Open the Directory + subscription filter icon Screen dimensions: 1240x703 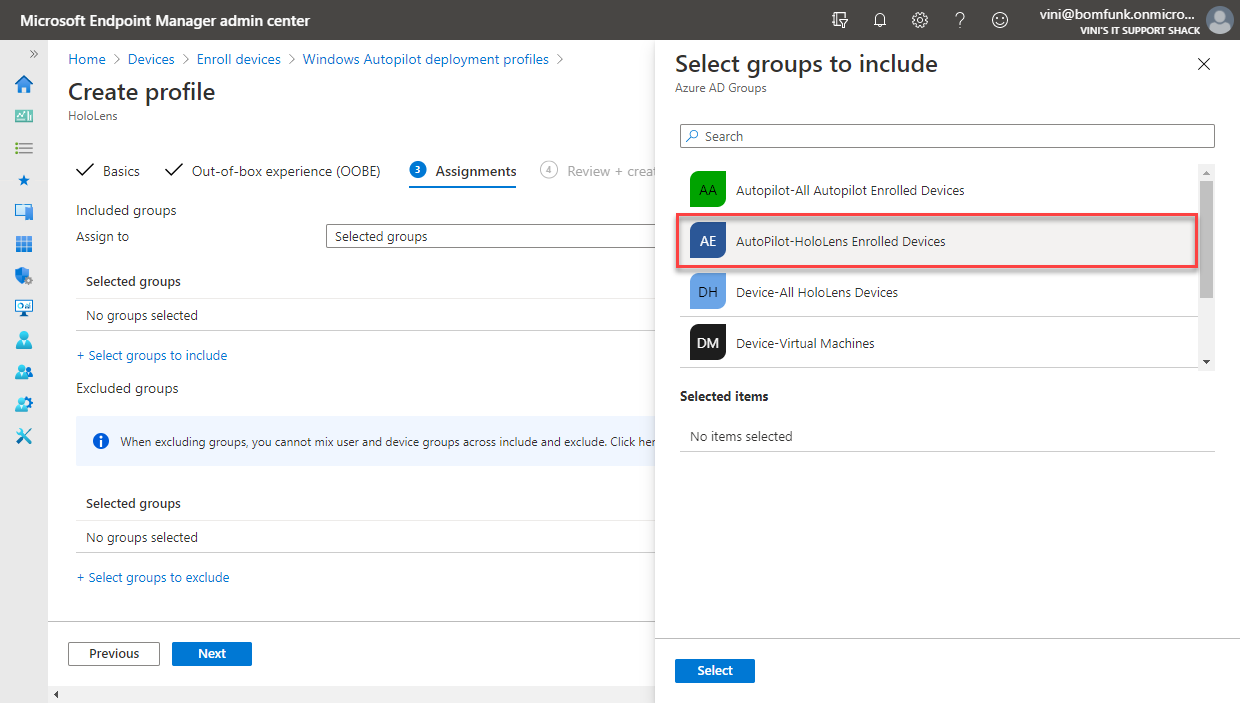point(840,20)
